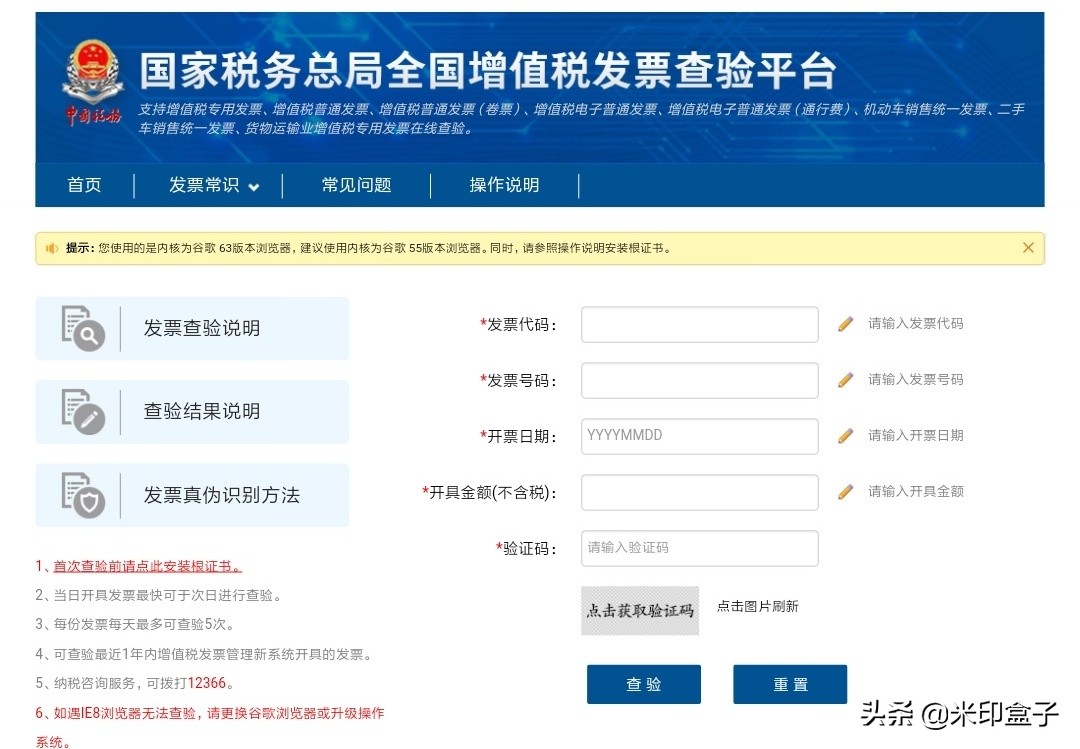Expand the 发票常识 dropdown menu
The image size is (1080, 749).
coord(208,185)
